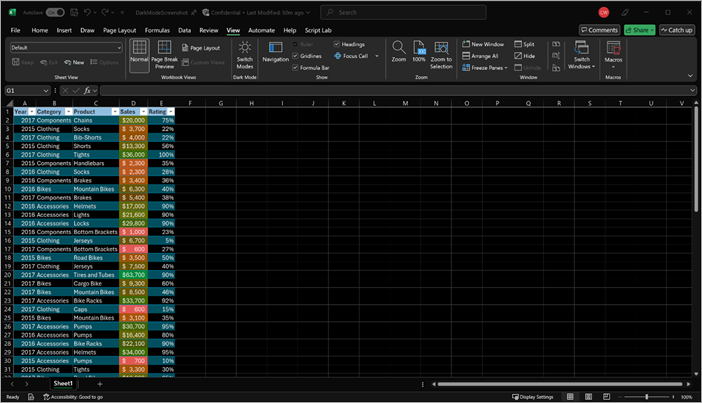Select Normal workbook view

[x=139, y=52]
